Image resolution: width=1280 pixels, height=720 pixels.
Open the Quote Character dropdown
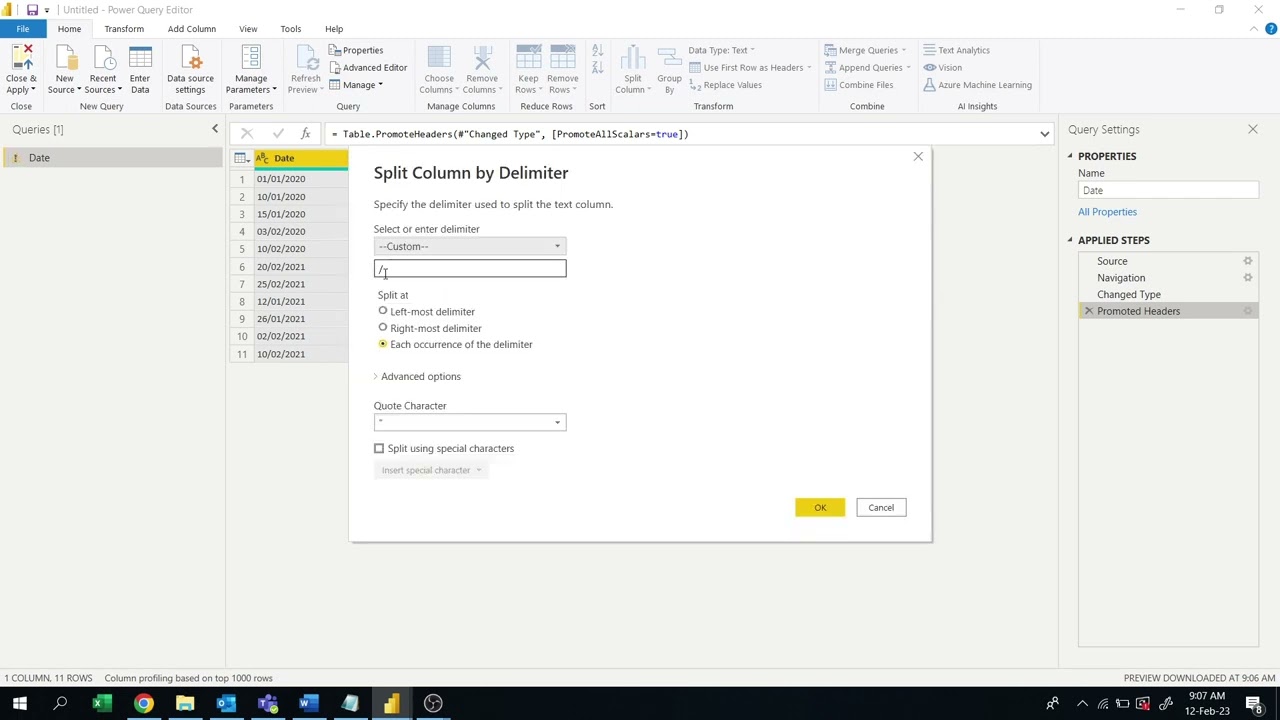pyautogui.click(x=470, y=422)
